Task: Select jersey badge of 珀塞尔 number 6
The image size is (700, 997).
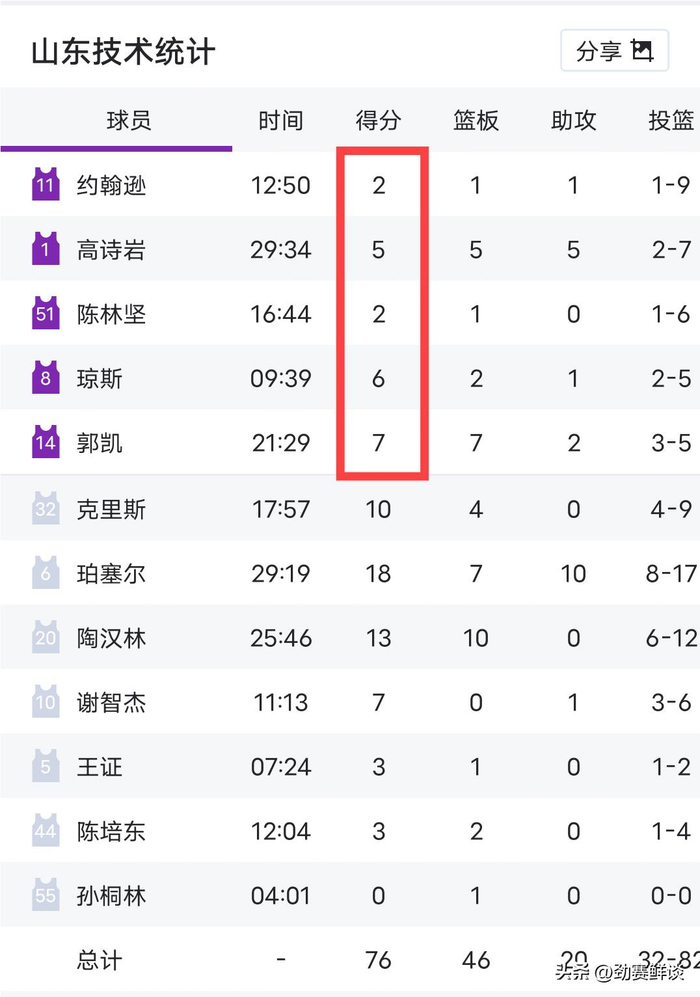Action: point(44,572)
